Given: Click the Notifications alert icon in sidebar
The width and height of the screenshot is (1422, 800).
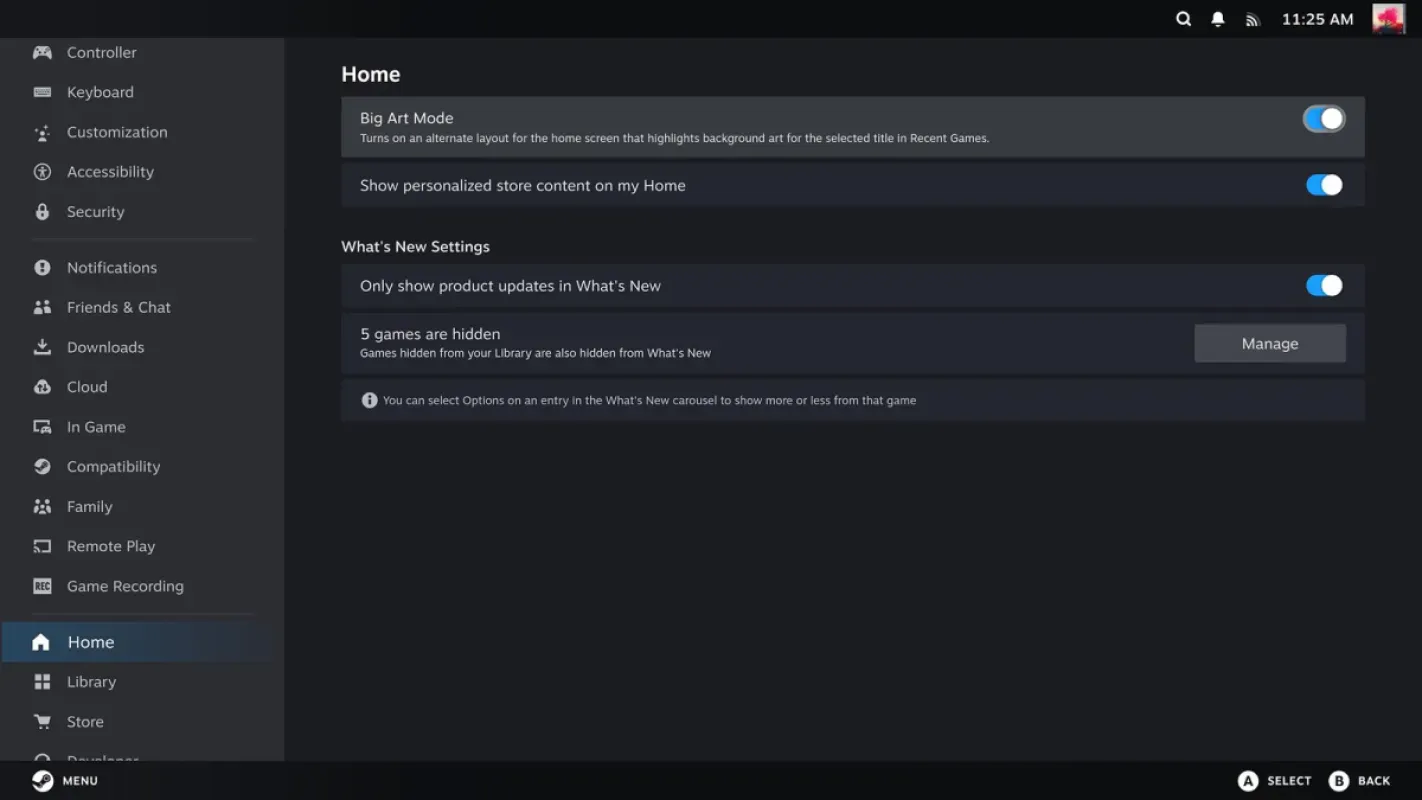Looking at the screenshot, I should pos(42,268).
